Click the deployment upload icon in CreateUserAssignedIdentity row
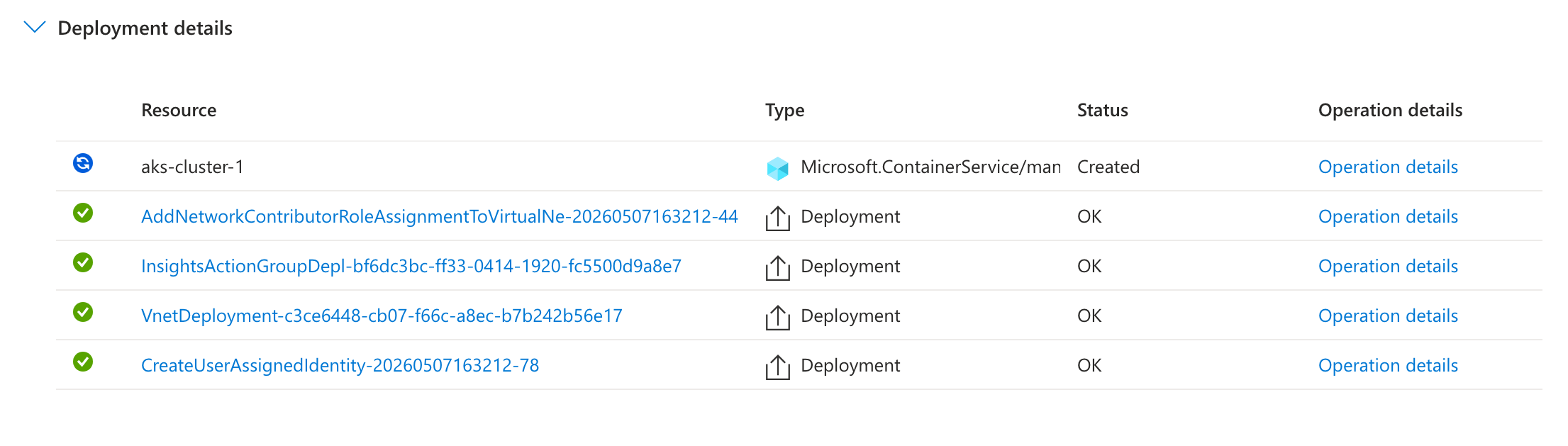The width and height of the screenshot is (1568, 446). pos(778,367)
